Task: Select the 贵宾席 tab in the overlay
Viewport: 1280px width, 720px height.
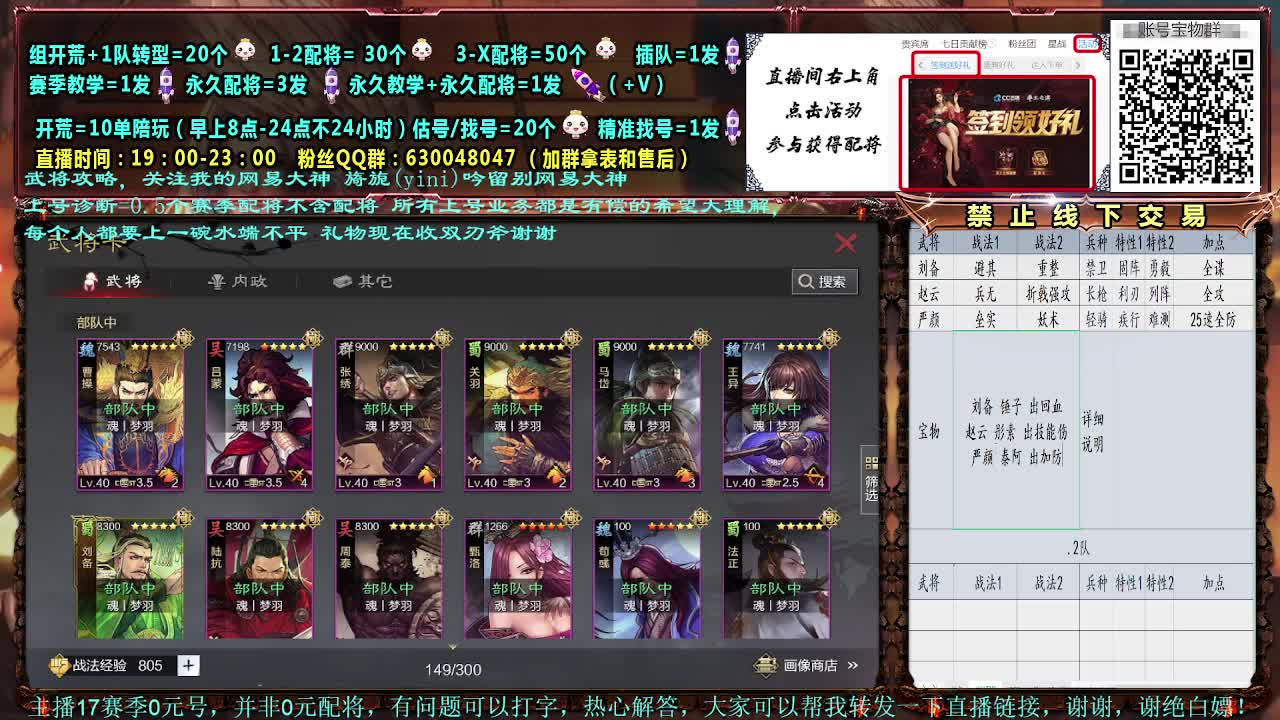Action: 915,44
